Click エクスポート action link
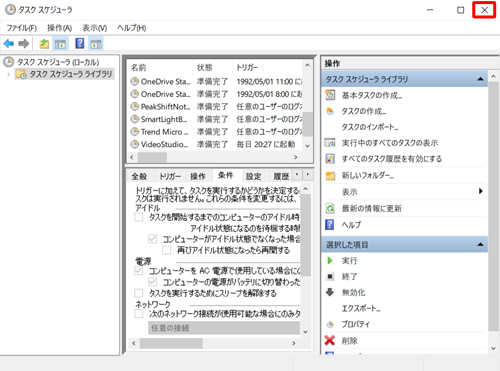The width and height of the screenshot is (500, 371). [361, 309]
